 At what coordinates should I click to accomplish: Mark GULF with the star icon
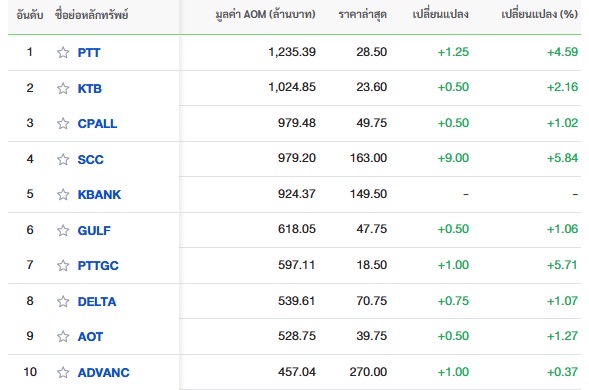click(63, 230)
